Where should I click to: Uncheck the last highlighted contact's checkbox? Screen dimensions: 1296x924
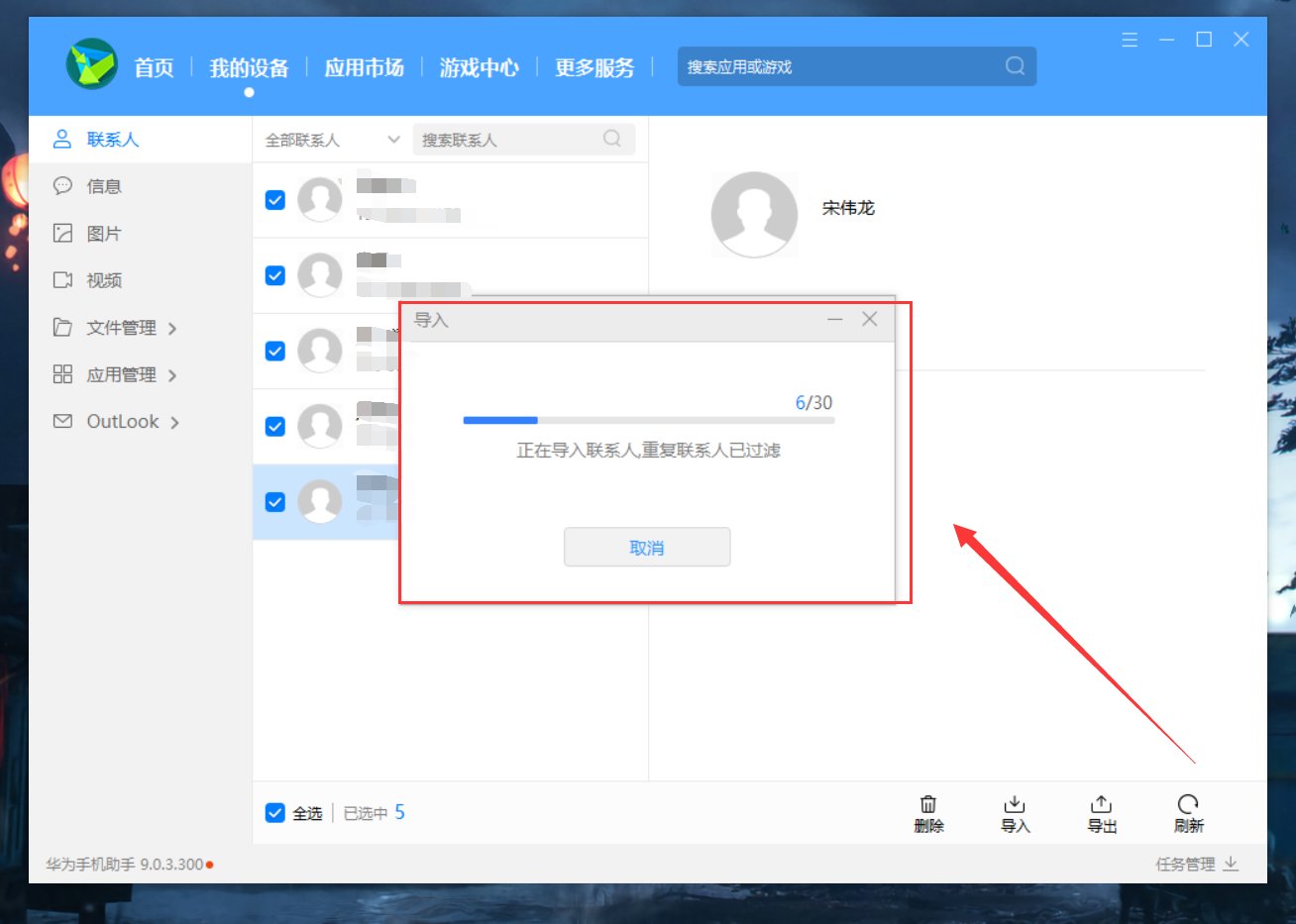pyautogui.click(x=274, y=502)
